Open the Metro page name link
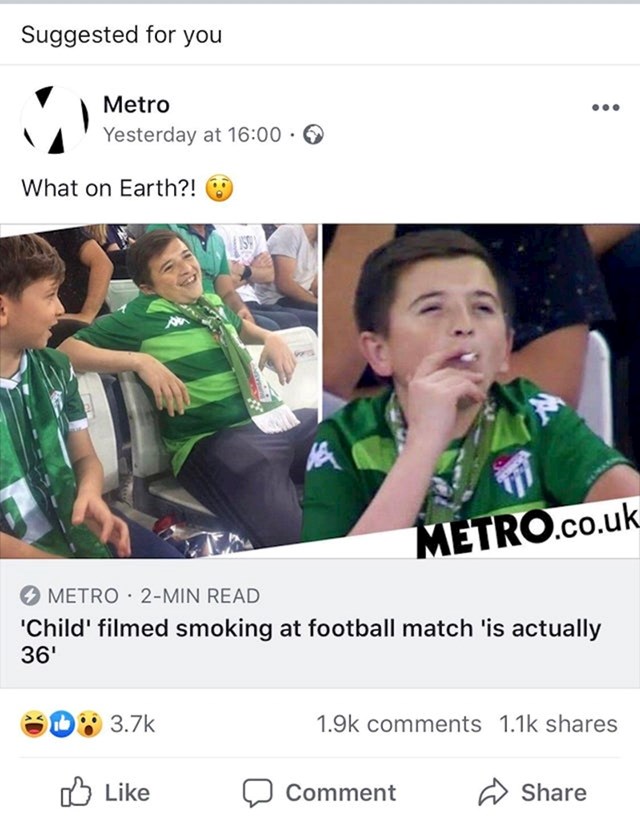This screenshot has width=640, height=823. [x=137, y=104]
